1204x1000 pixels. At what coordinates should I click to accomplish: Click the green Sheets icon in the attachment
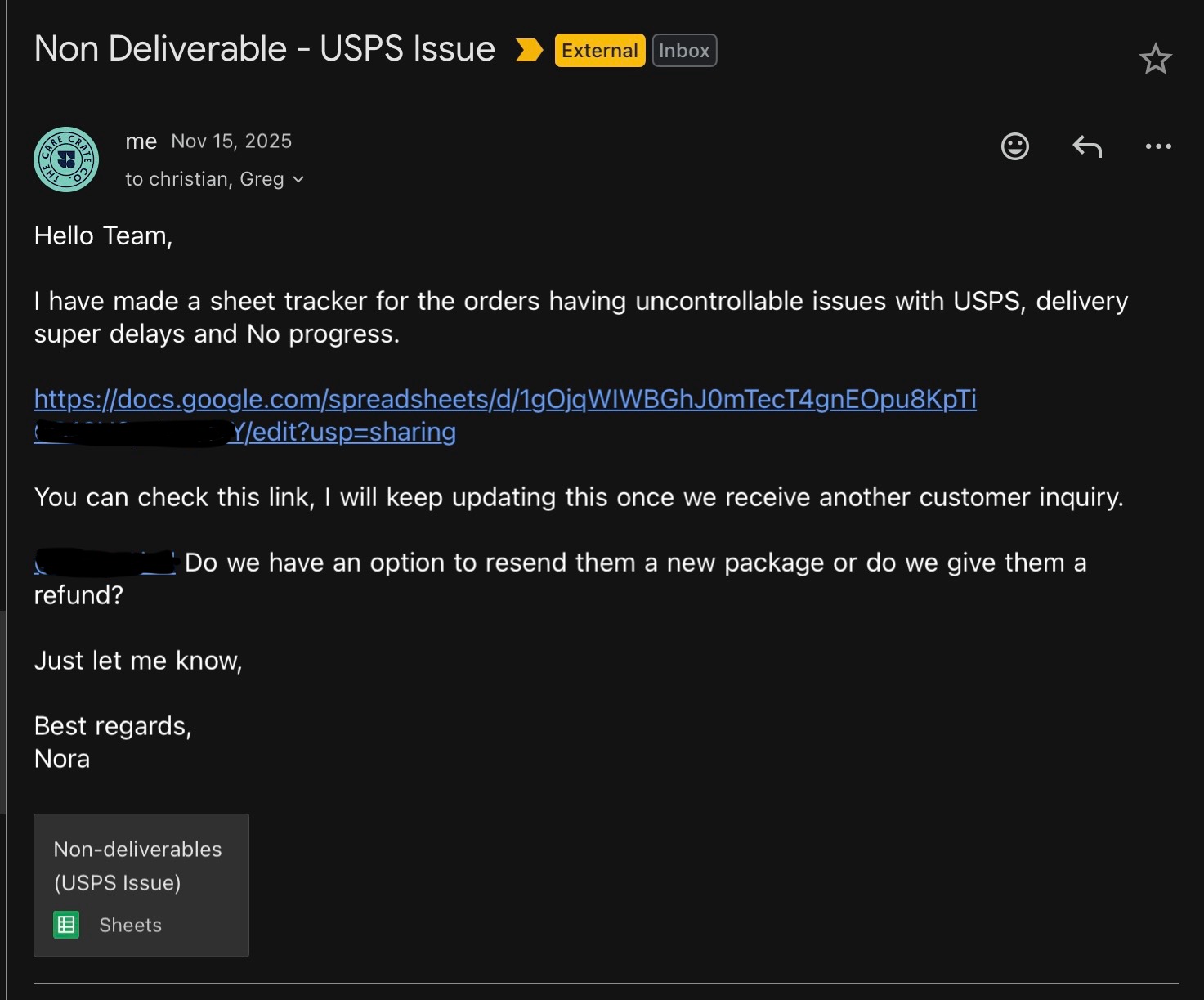click(66, 925)
